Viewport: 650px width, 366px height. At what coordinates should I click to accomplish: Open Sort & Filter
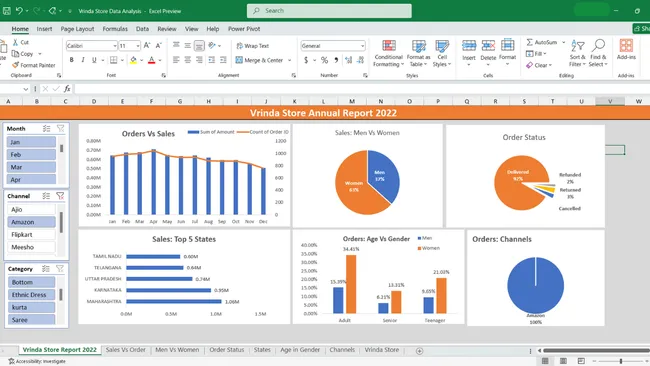tap(577, 53)
